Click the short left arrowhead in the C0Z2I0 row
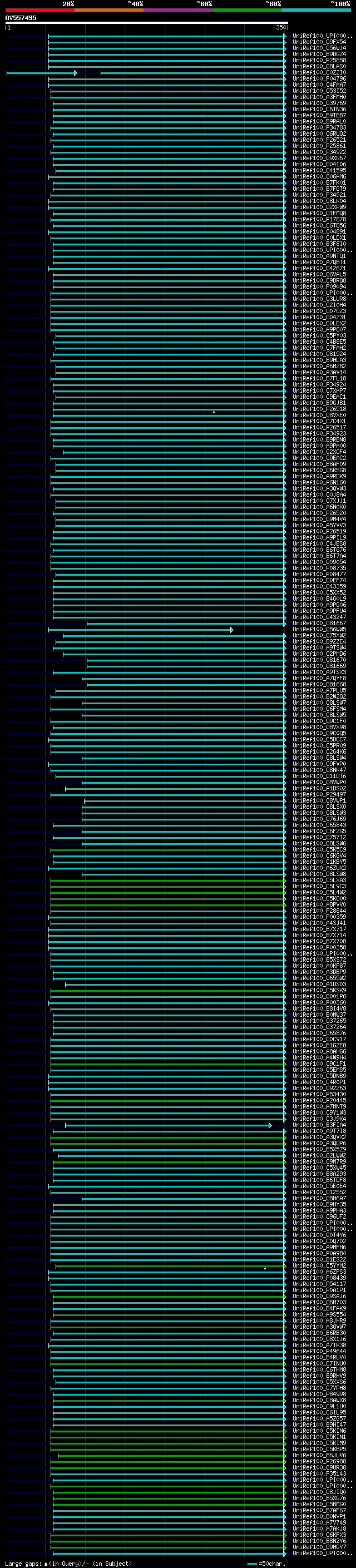Image resolution: width=356 pixels, height=1568 pixels. click(76, 73)
